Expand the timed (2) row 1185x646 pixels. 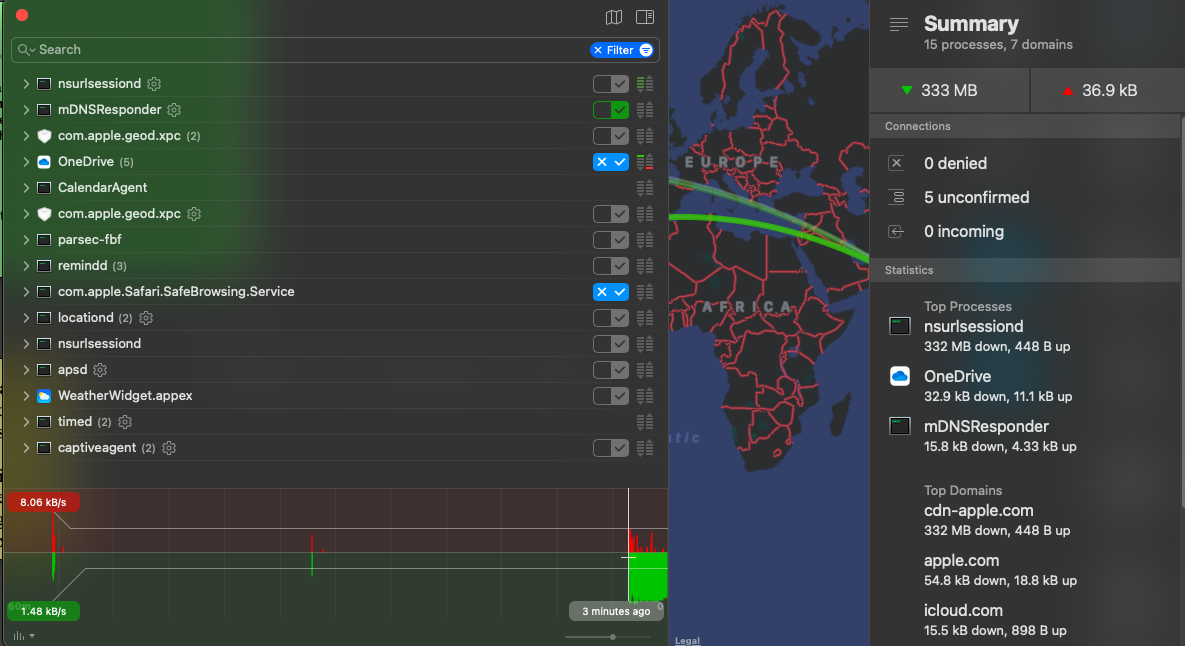[x=26, y=422]
